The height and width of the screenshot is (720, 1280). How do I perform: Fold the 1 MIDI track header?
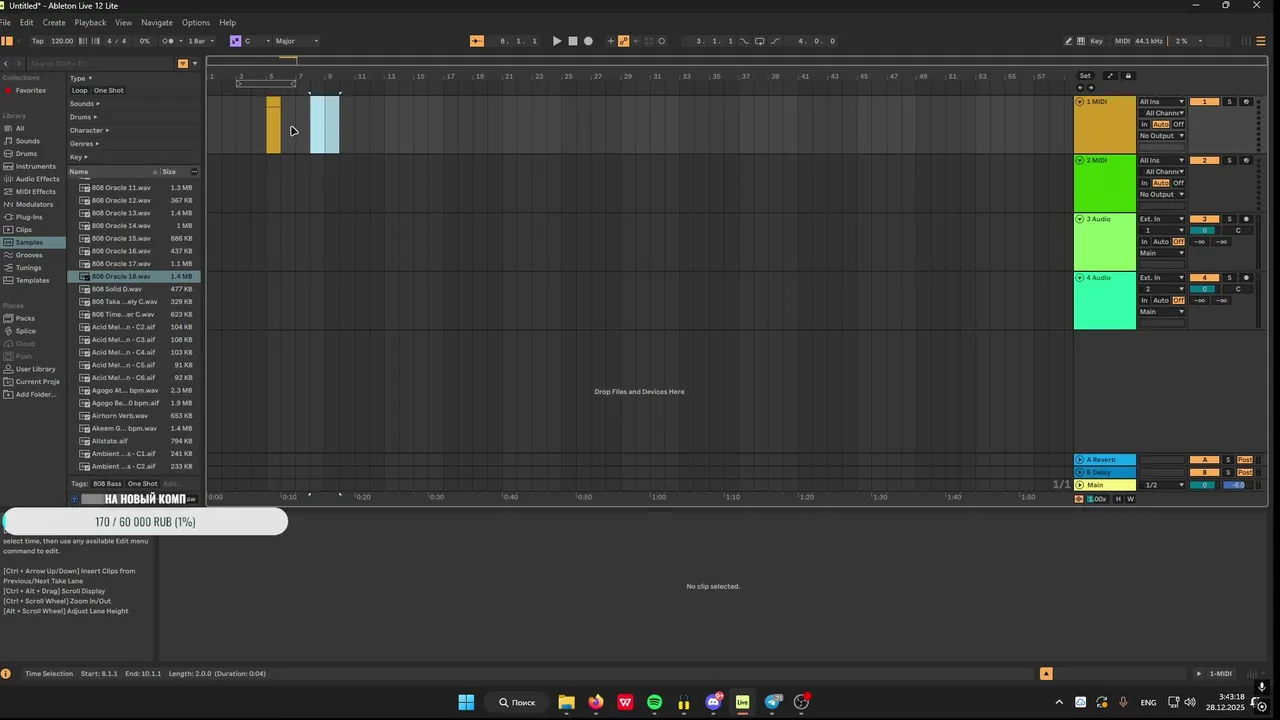click(x=1080, y=102)
